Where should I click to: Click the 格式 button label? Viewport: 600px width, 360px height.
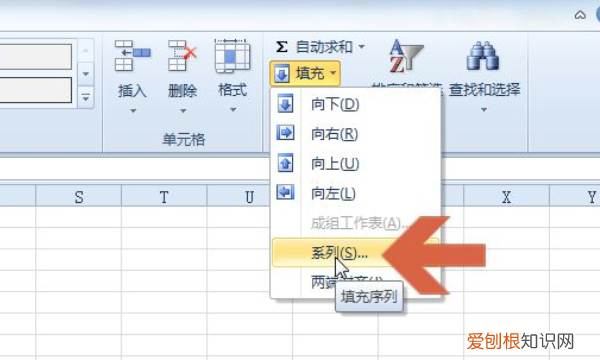232,90
